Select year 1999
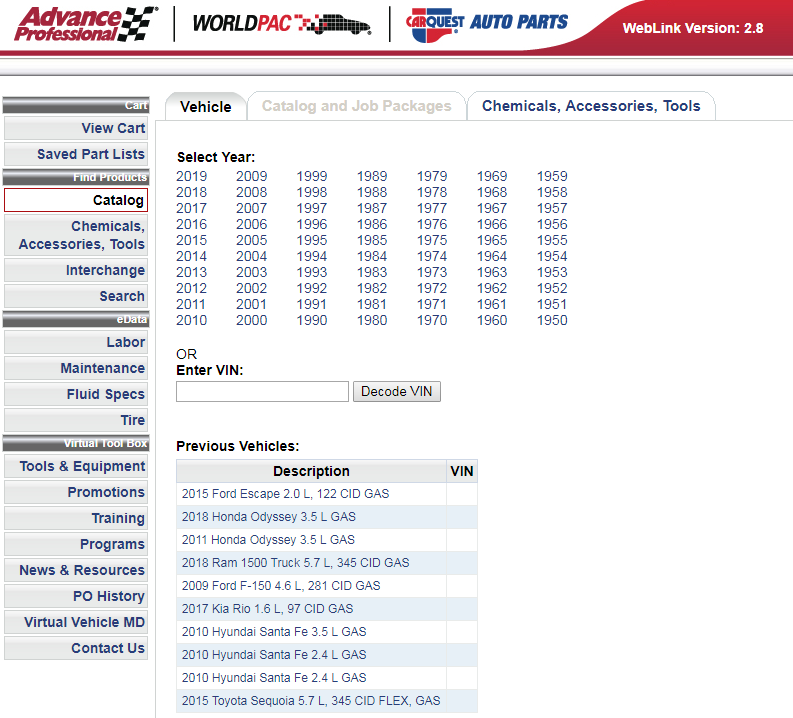Screen dimensions: 793x718 pyautogui.click(x=312, y=176)
